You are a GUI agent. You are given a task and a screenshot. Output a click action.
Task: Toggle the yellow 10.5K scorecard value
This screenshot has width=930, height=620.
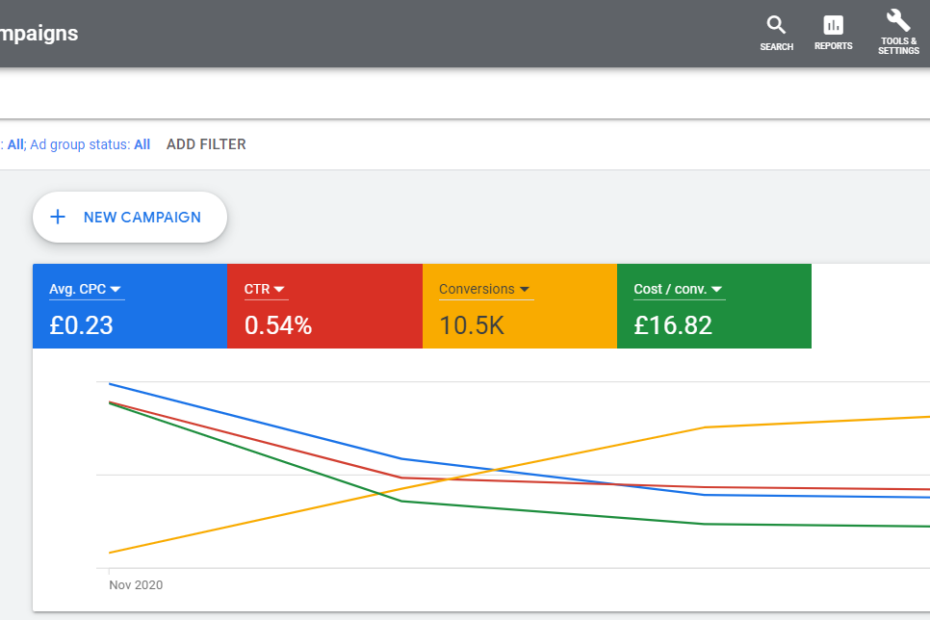472,325
